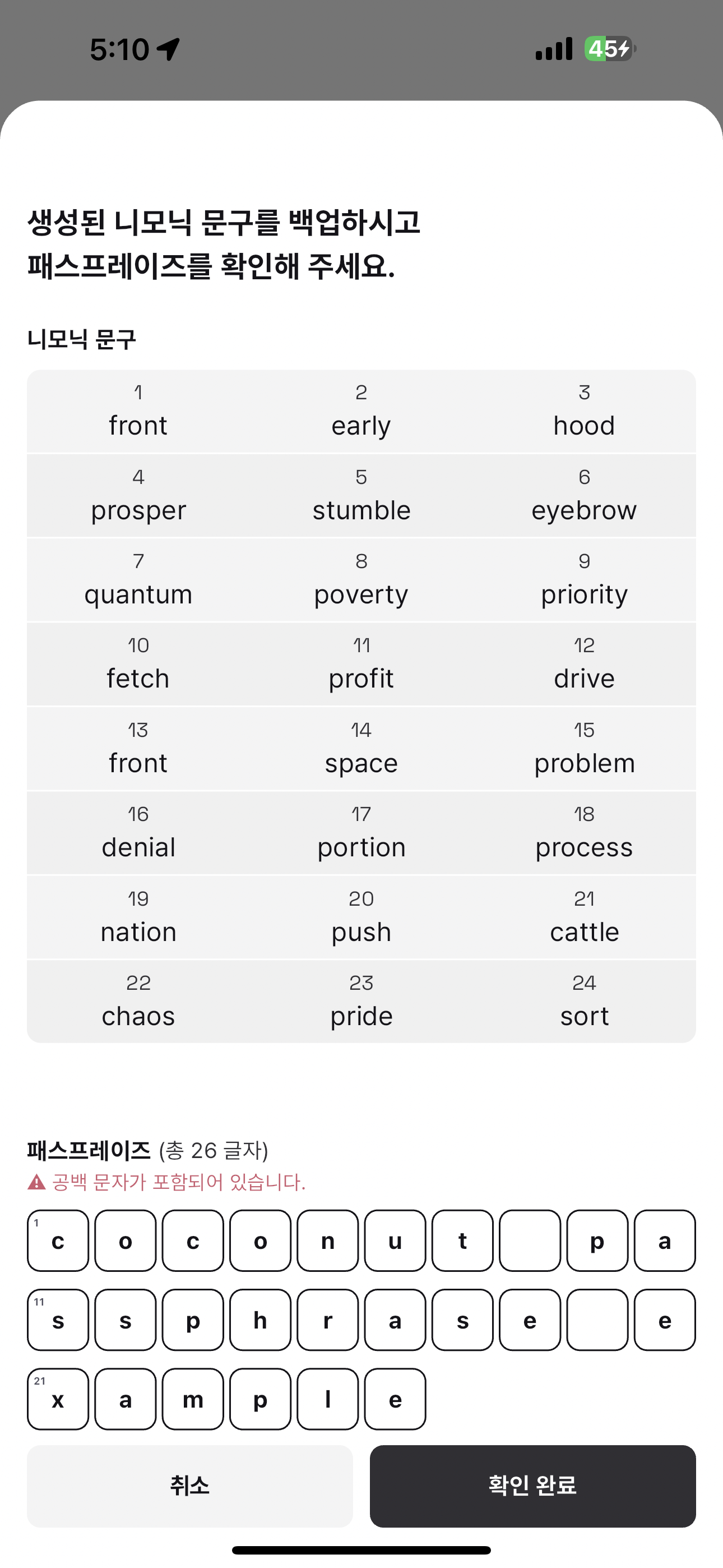Tap passphrase box containing letter u
The image size is (723, 1568).
[x=395, y=1240]
